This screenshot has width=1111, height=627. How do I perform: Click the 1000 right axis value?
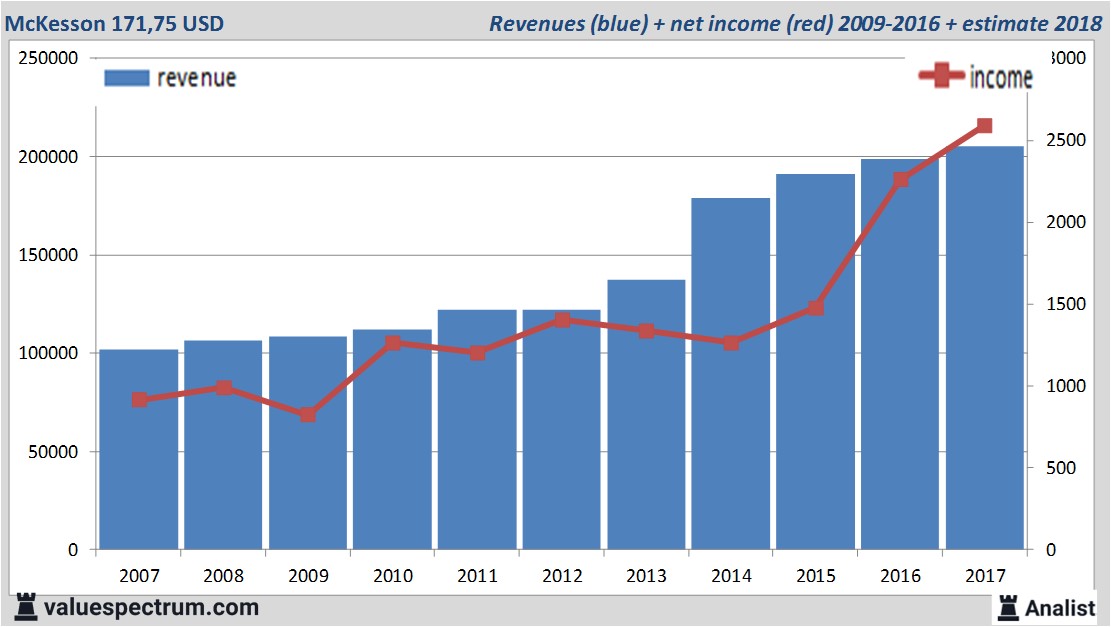click(1066, 386)
